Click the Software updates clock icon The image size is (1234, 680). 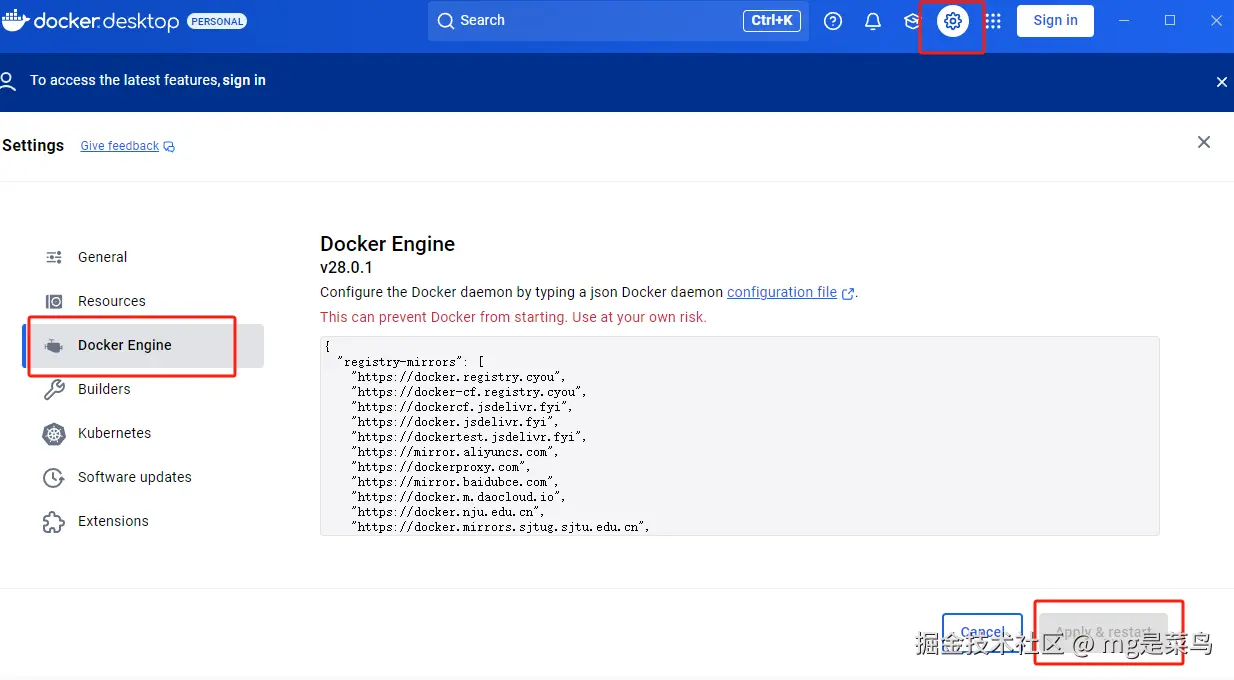(54, 478)
